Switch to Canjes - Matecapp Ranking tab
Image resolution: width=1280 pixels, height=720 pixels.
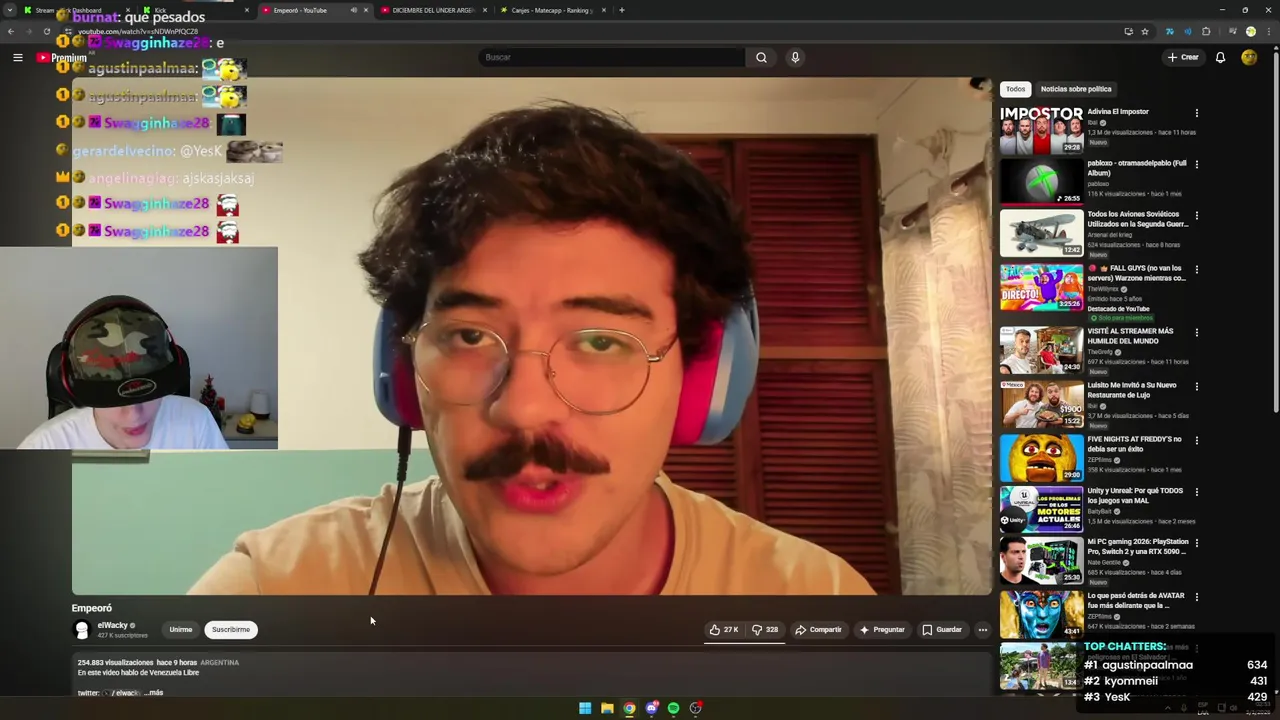click(x=552, y=10)
